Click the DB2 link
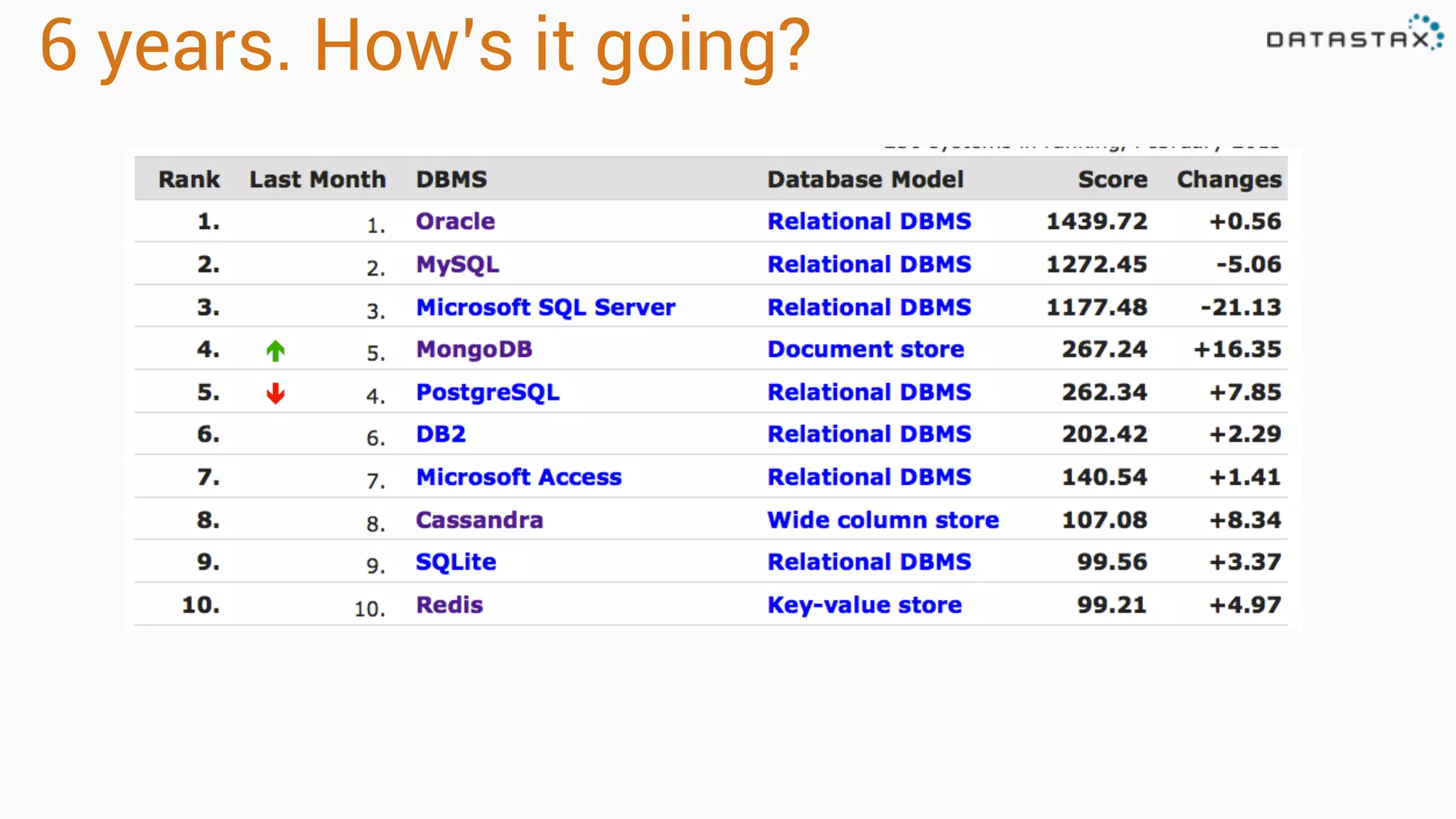Viewport: 1456px width, 819px height. [x=441, y=434]
